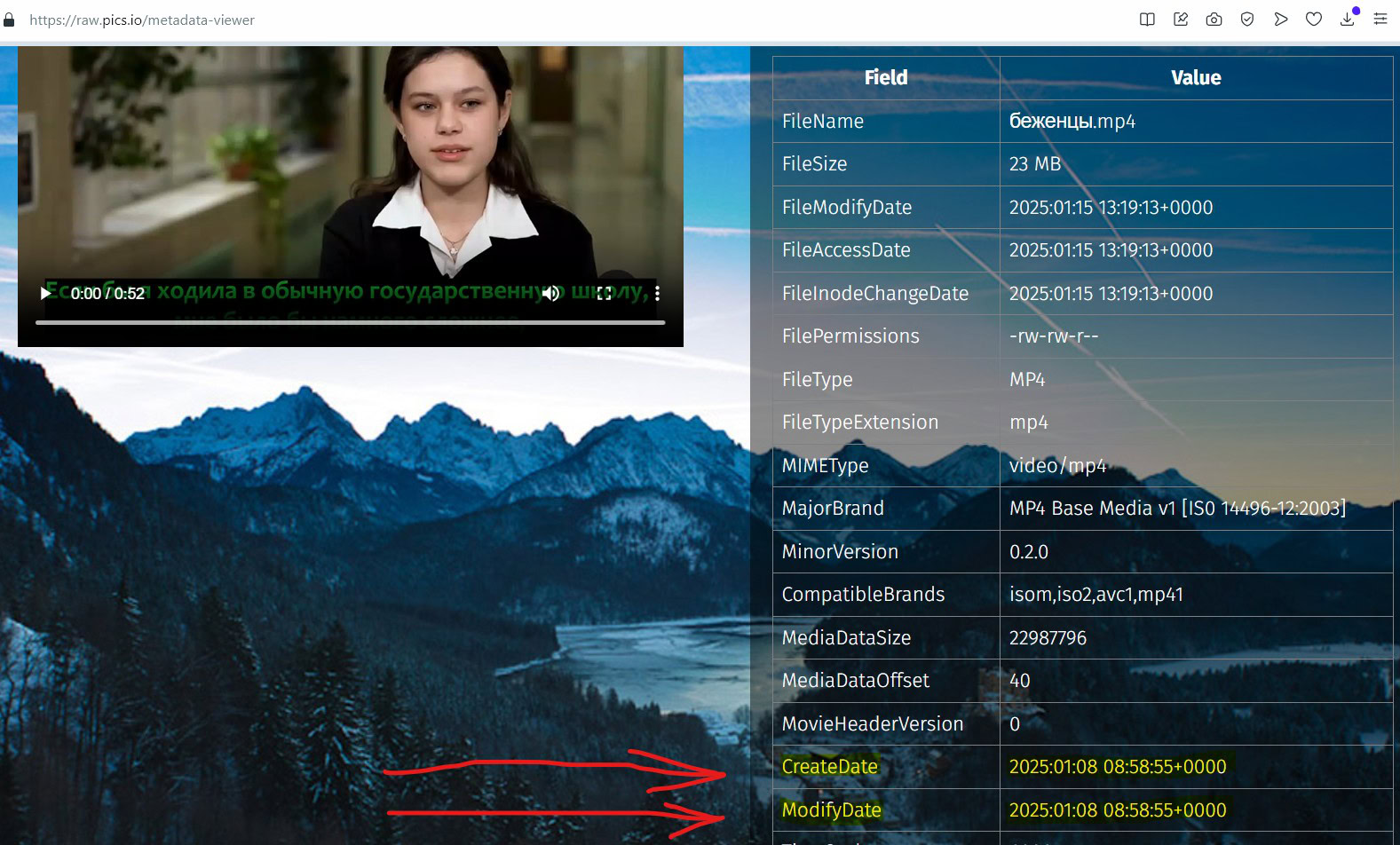Viewport: 1400px width, 845px height.
Task: Click the edit/share page icon
Action: click(1181, 20)
